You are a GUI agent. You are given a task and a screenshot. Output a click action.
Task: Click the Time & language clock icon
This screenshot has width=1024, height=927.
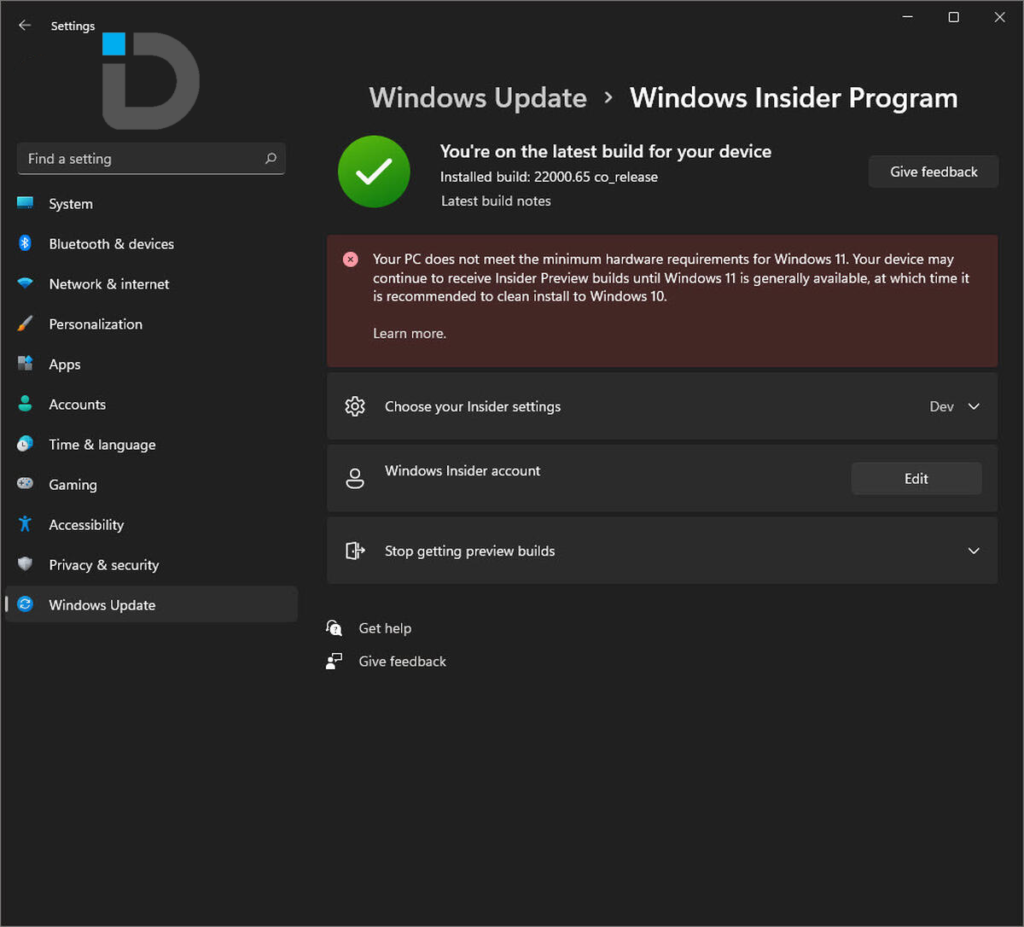(25, 444)
